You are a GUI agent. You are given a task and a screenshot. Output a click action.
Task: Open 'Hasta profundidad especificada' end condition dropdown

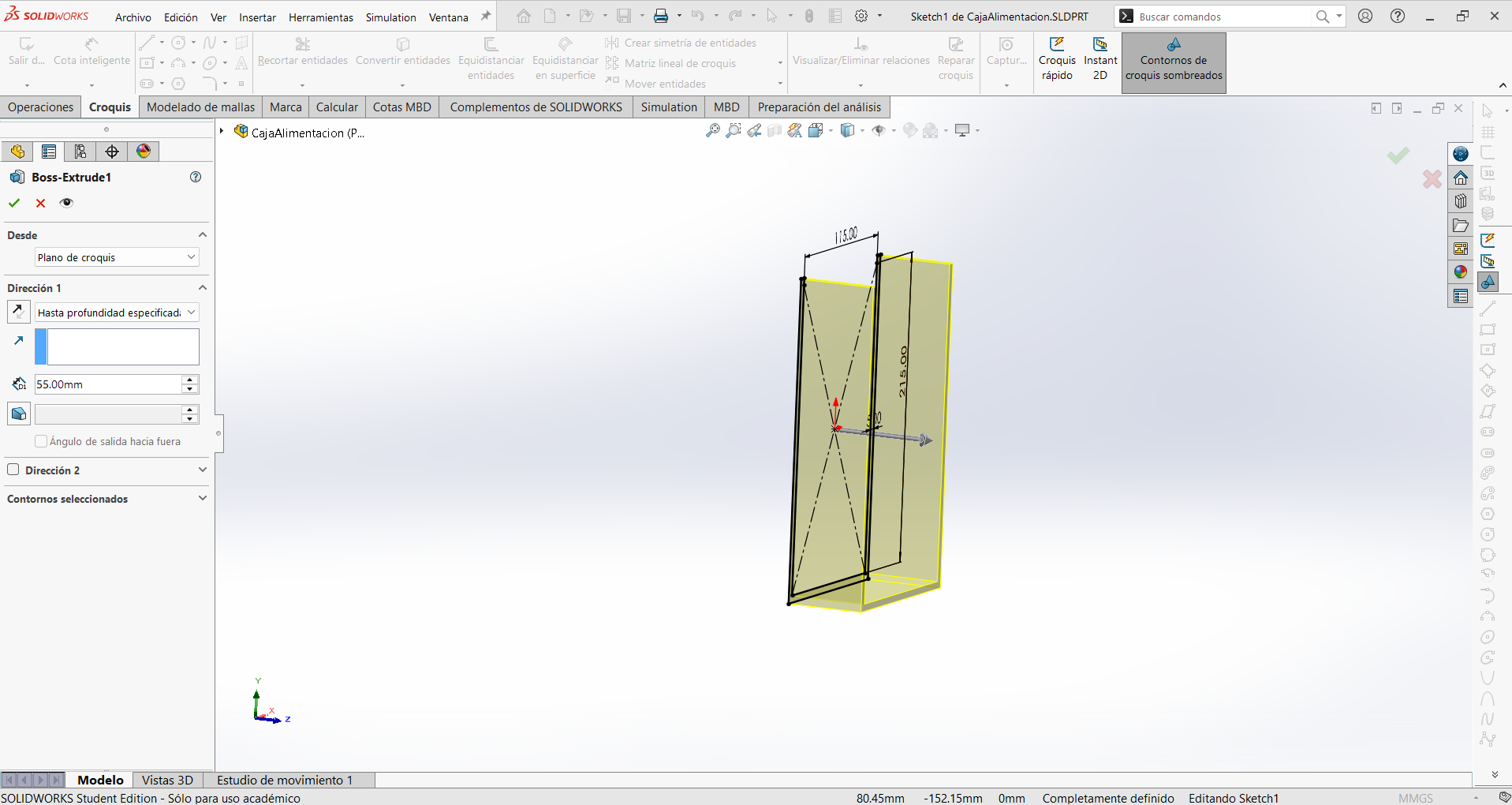click(x=117, y=313)
